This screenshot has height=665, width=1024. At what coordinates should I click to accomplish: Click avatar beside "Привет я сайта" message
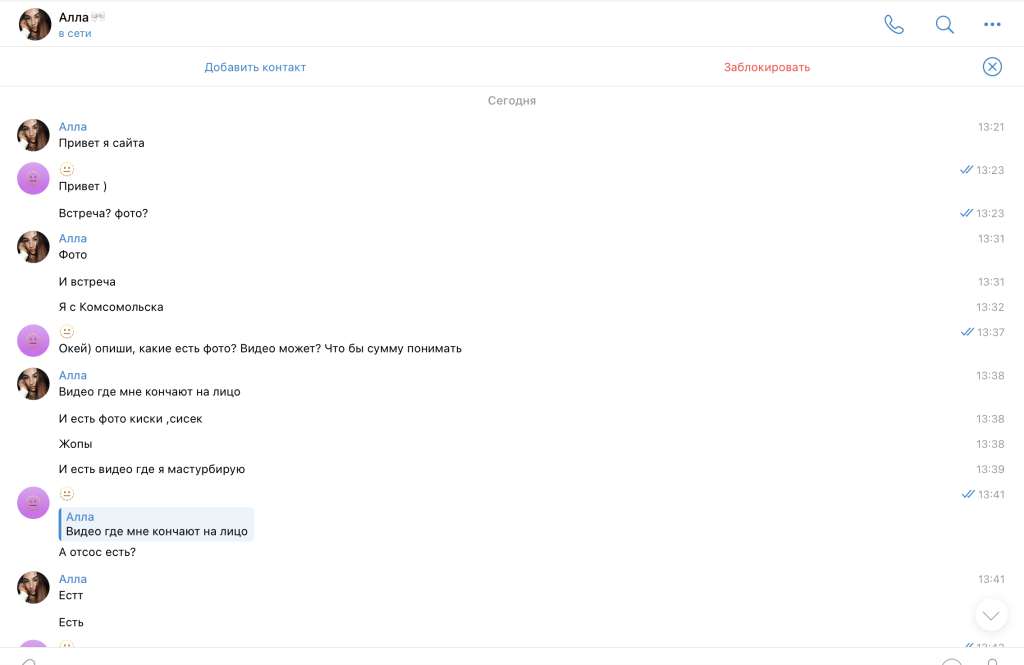click(x=34, y=135)
